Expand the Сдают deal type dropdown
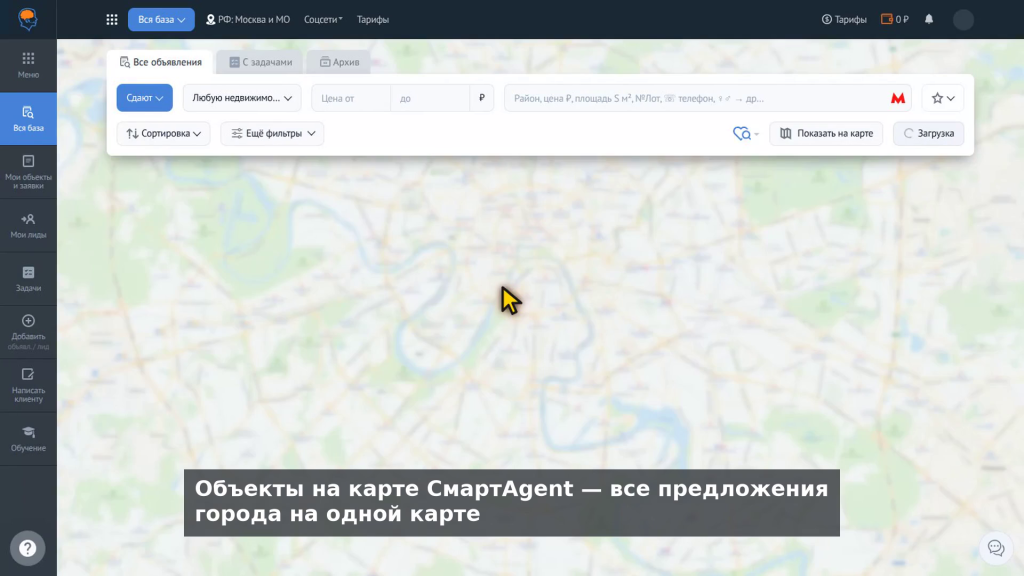Screen dimensions: 1024x576 pos(144,98)
